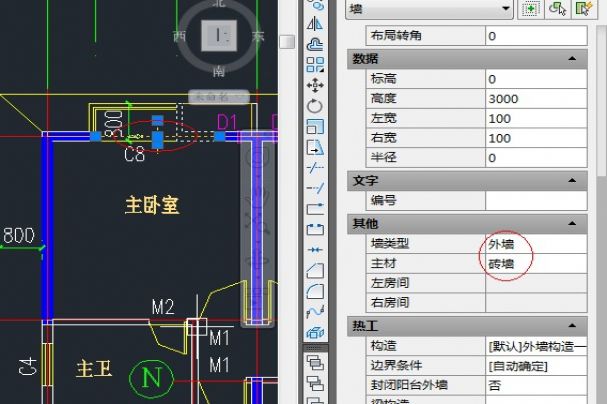Click the blue grip on window C8
Screen dimensions: 607x404
[x=157, y=136]
